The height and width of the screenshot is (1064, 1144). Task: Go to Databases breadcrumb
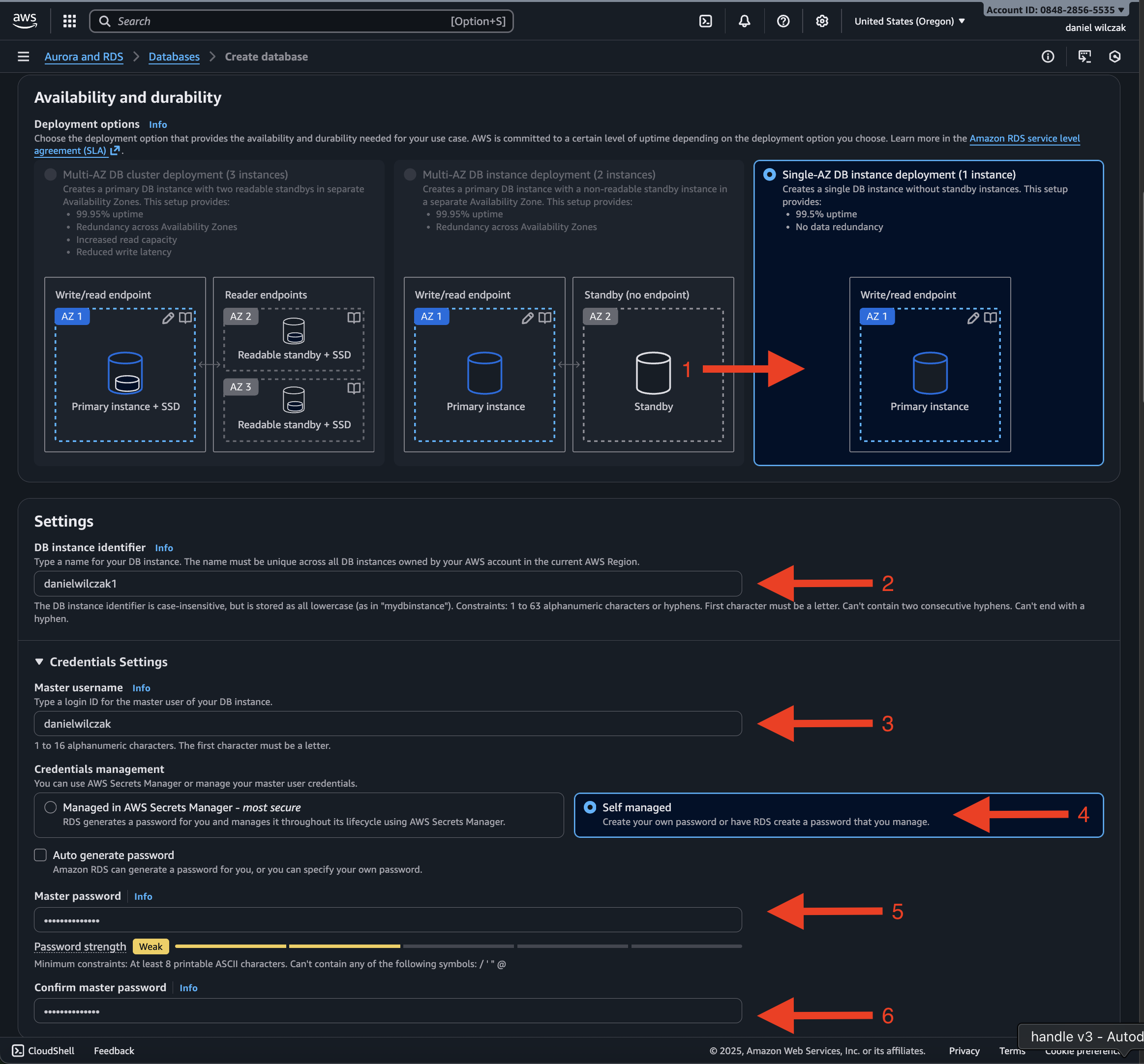[174, 57]
